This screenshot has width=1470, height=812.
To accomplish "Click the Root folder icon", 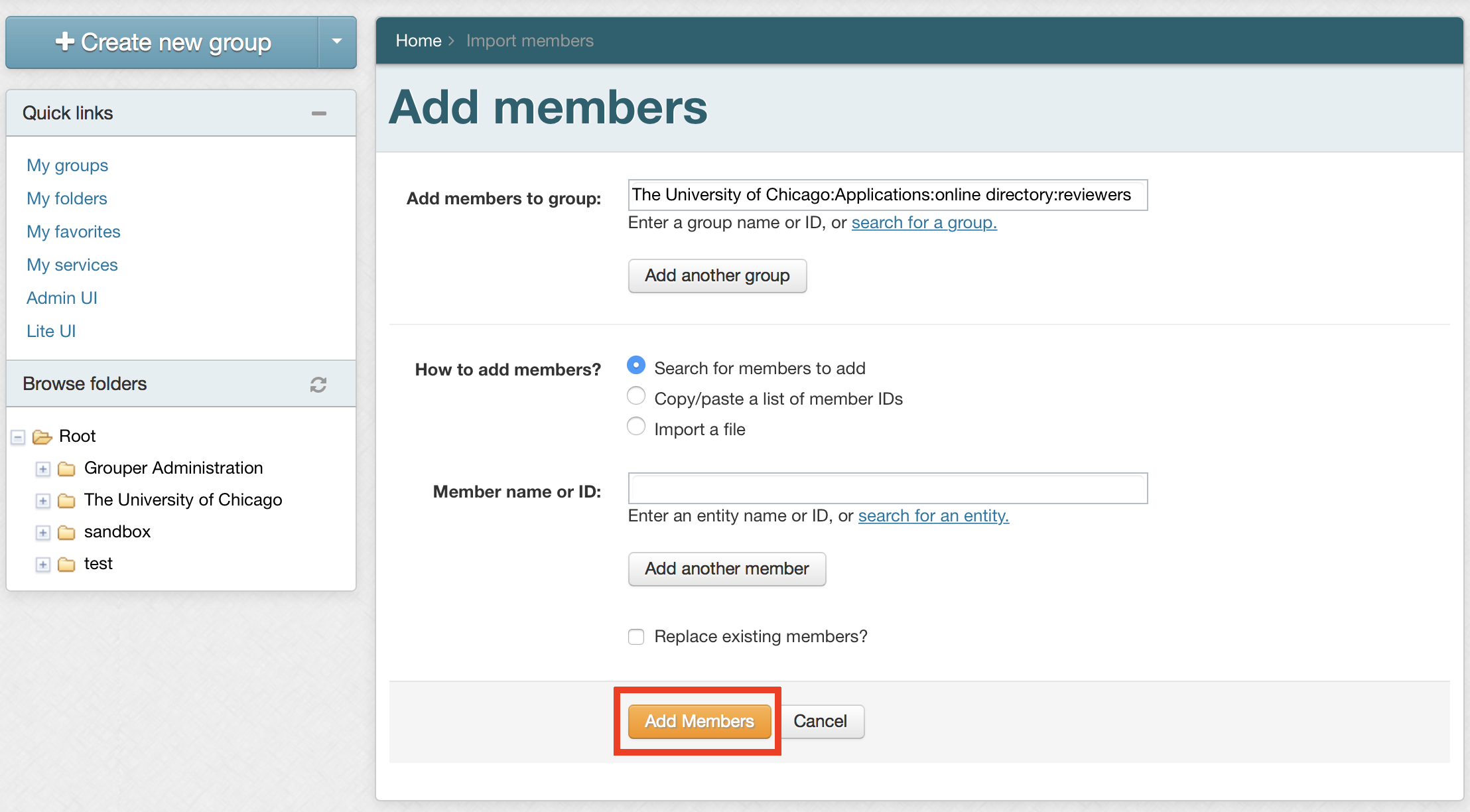I will click(42, 436).
